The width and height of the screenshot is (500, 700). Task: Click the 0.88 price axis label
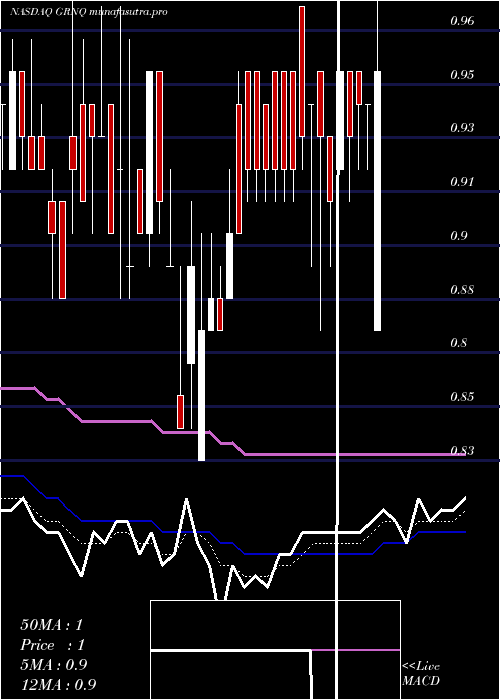coord(462,289)
